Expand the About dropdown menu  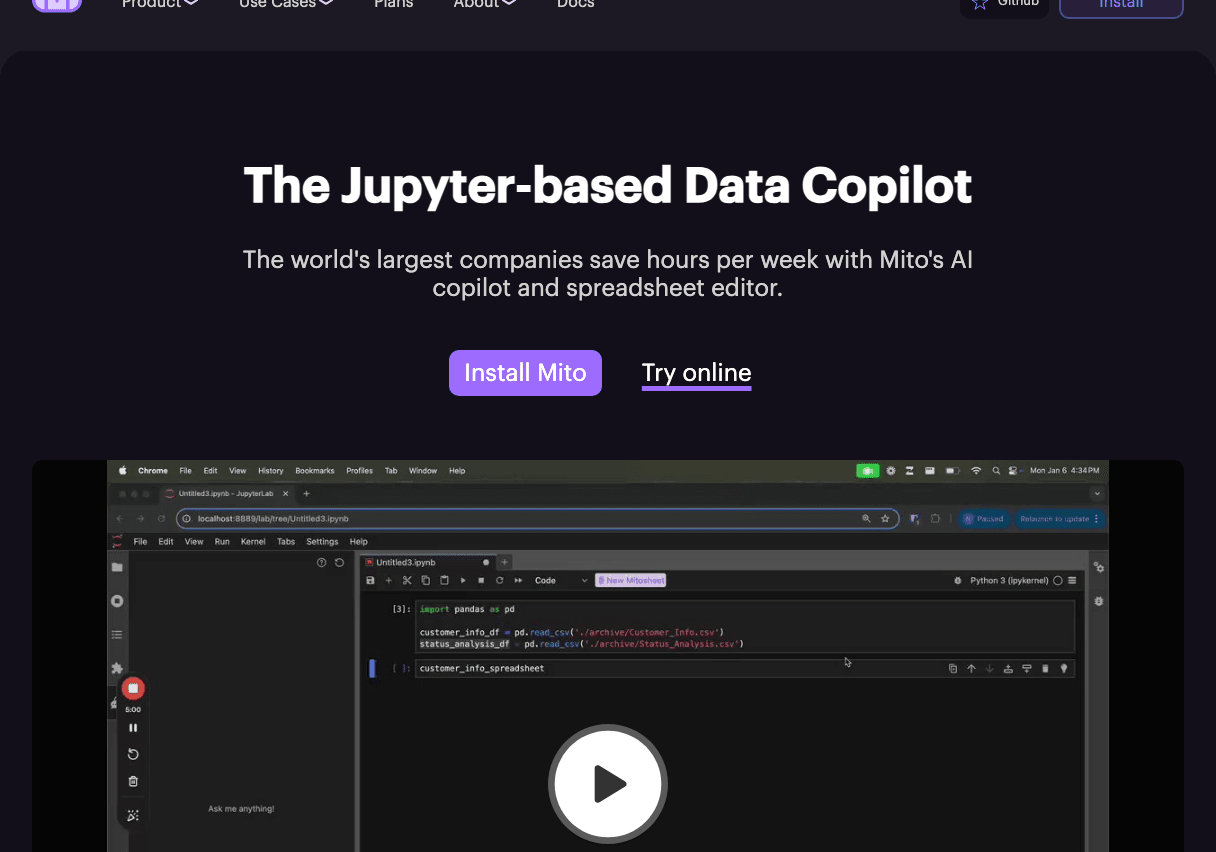(x=485, y=4)
